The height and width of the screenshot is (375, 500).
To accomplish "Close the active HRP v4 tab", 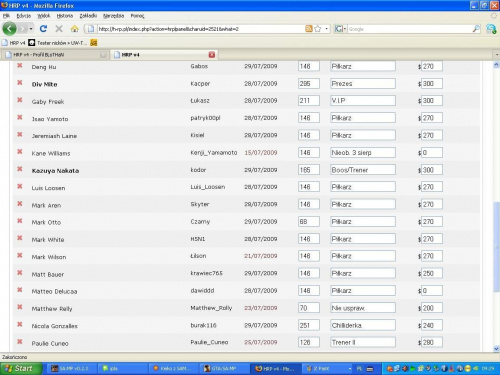I will click(212, 55).
